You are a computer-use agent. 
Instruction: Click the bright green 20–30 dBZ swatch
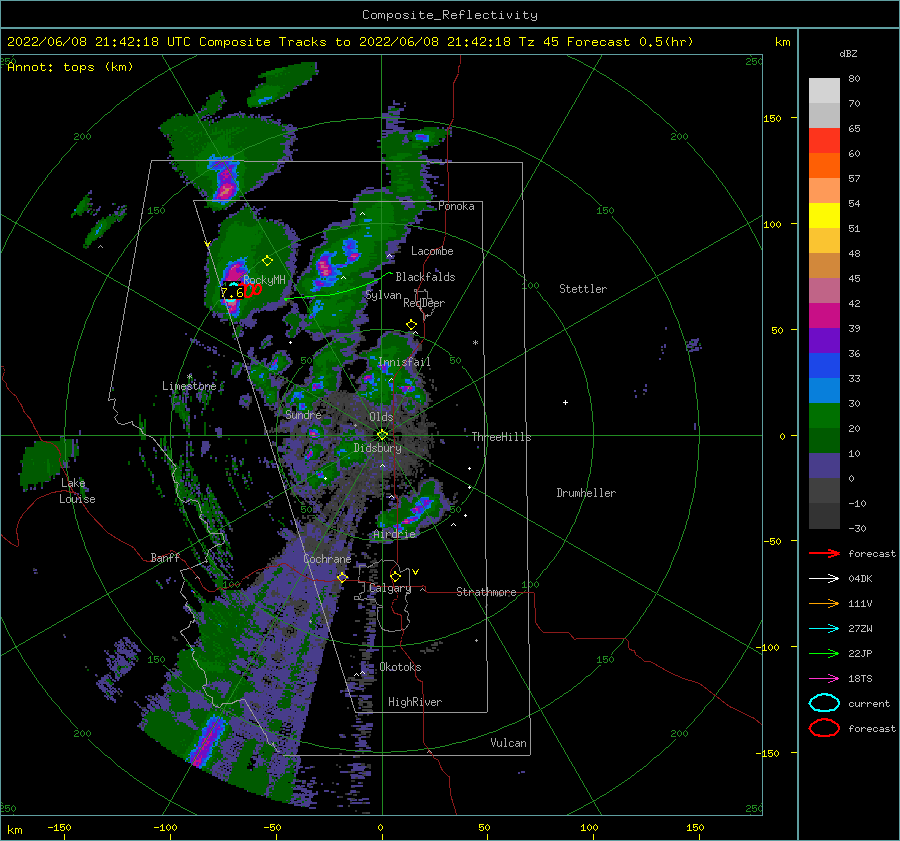coord(824,416)
